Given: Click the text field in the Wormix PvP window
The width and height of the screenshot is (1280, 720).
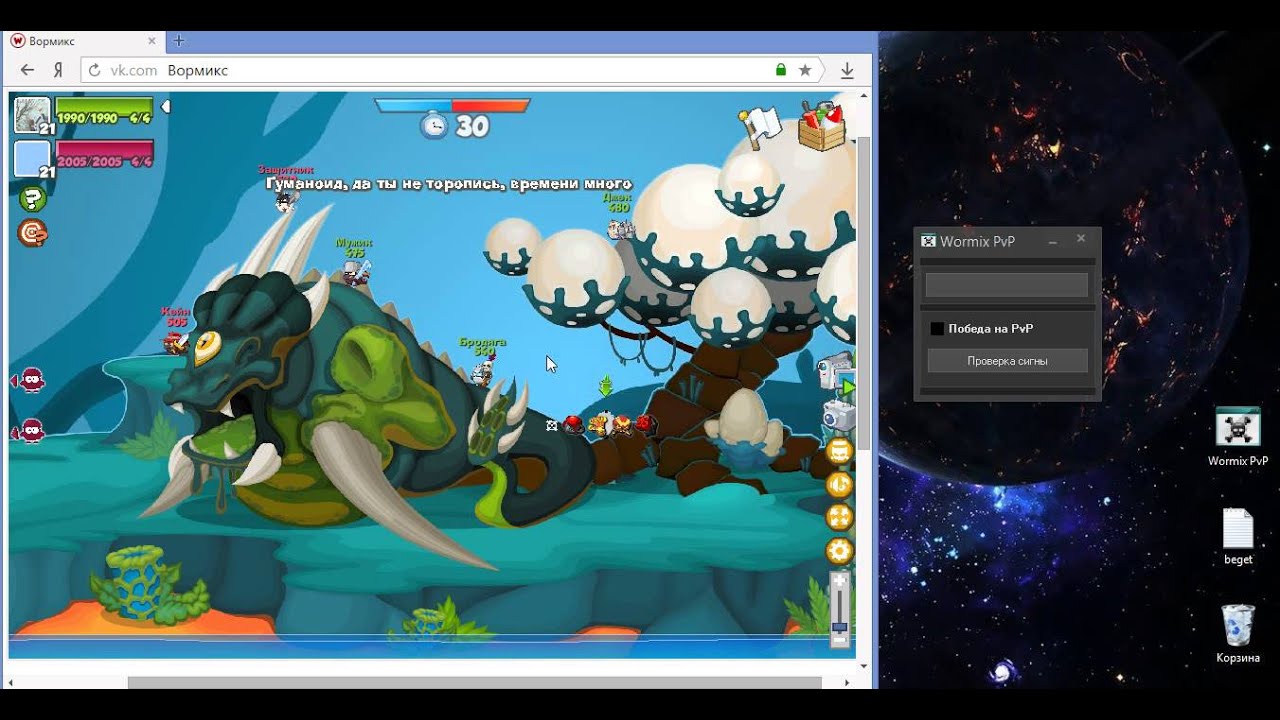Looking at the screenshot, I should [x=1007, y=285].
